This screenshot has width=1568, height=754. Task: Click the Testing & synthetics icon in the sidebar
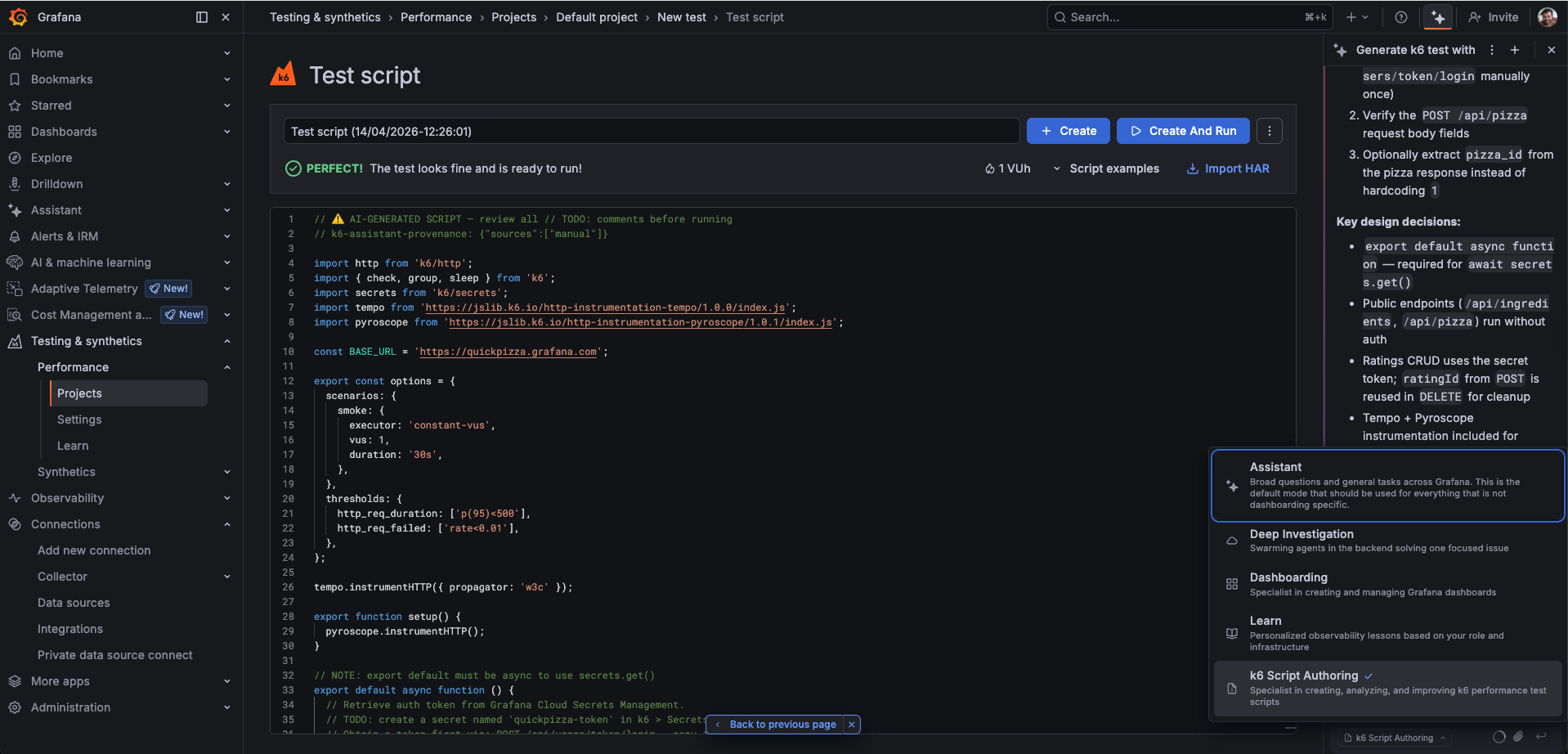[x=16, y=341]
